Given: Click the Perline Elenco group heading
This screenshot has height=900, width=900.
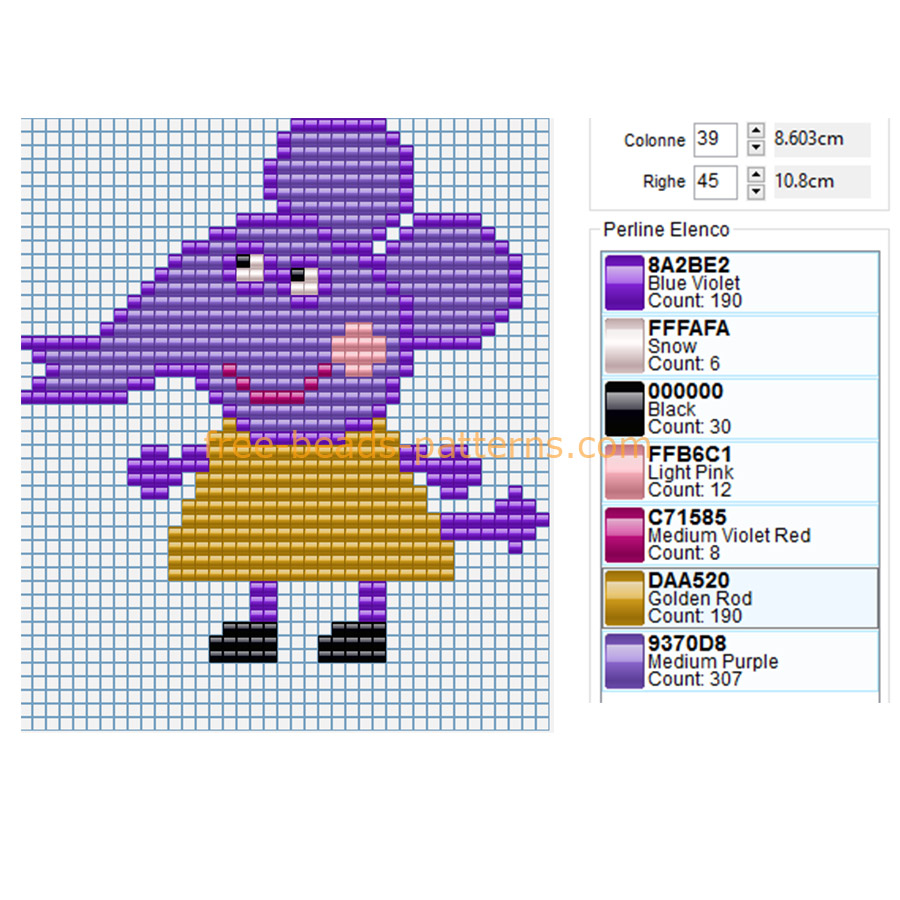Looking at the screenshot, I should [666, 230].
